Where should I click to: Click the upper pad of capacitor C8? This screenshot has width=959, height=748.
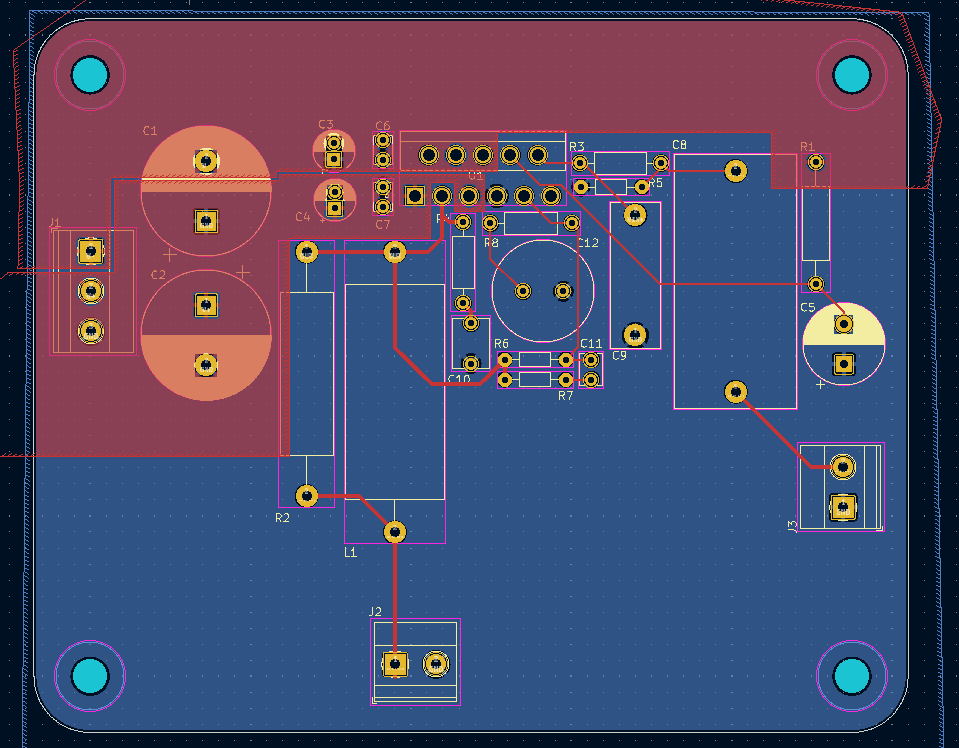[x=736, y=171]
